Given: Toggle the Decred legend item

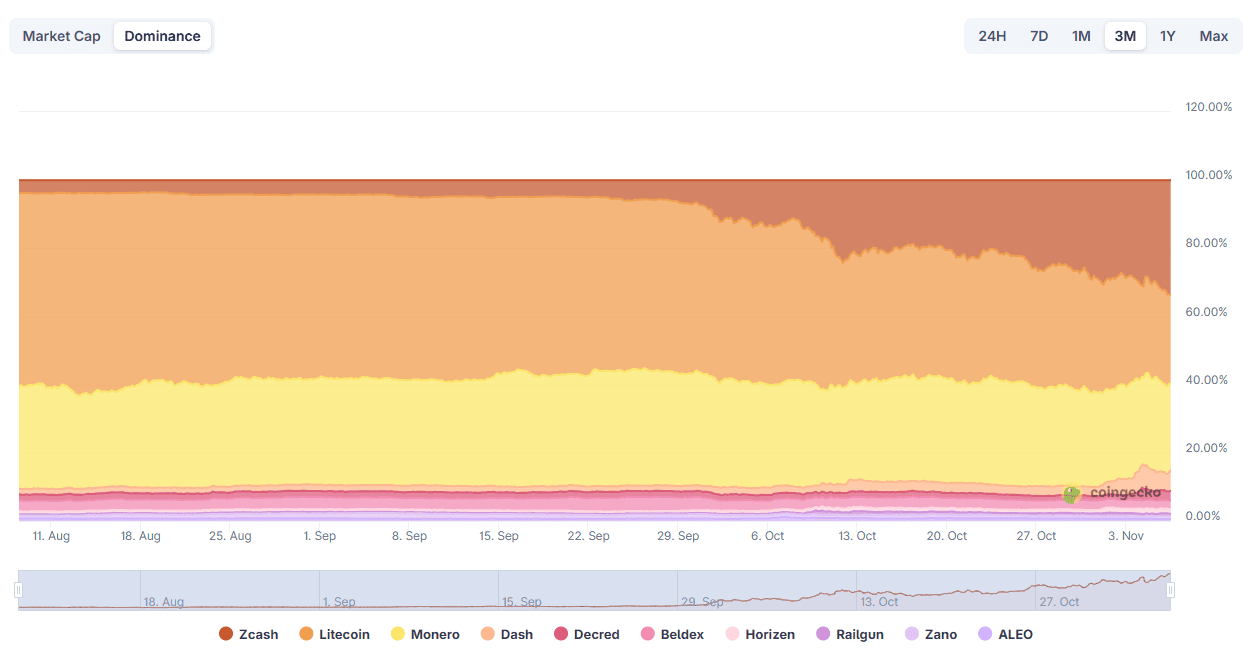Looking at the screenshot, I should coord(586,634).
